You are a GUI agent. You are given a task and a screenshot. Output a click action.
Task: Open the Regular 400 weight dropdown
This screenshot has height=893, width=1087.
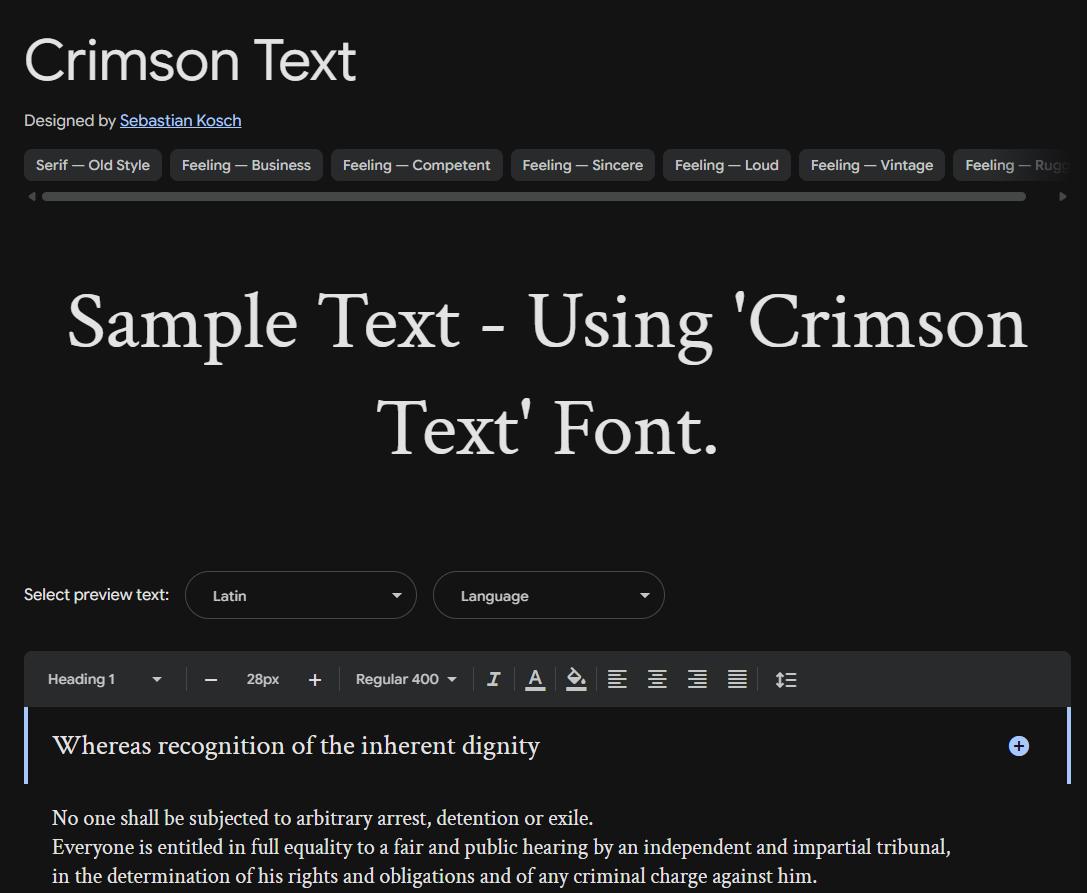(406, 679)
